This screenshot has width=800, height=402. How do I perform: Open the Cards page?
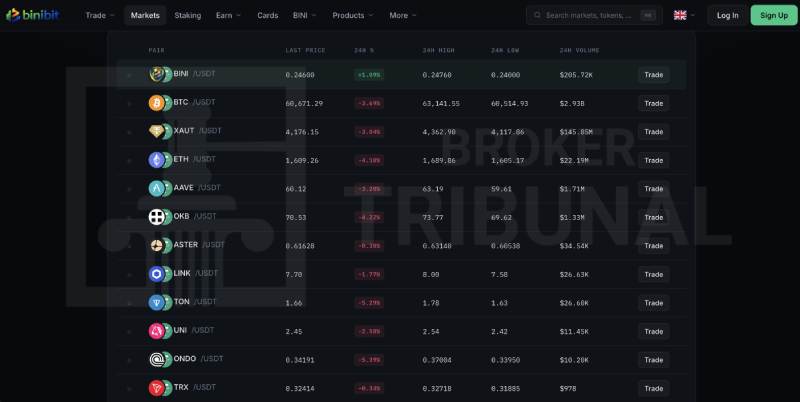pyautogui.click(x=267, y=15)
